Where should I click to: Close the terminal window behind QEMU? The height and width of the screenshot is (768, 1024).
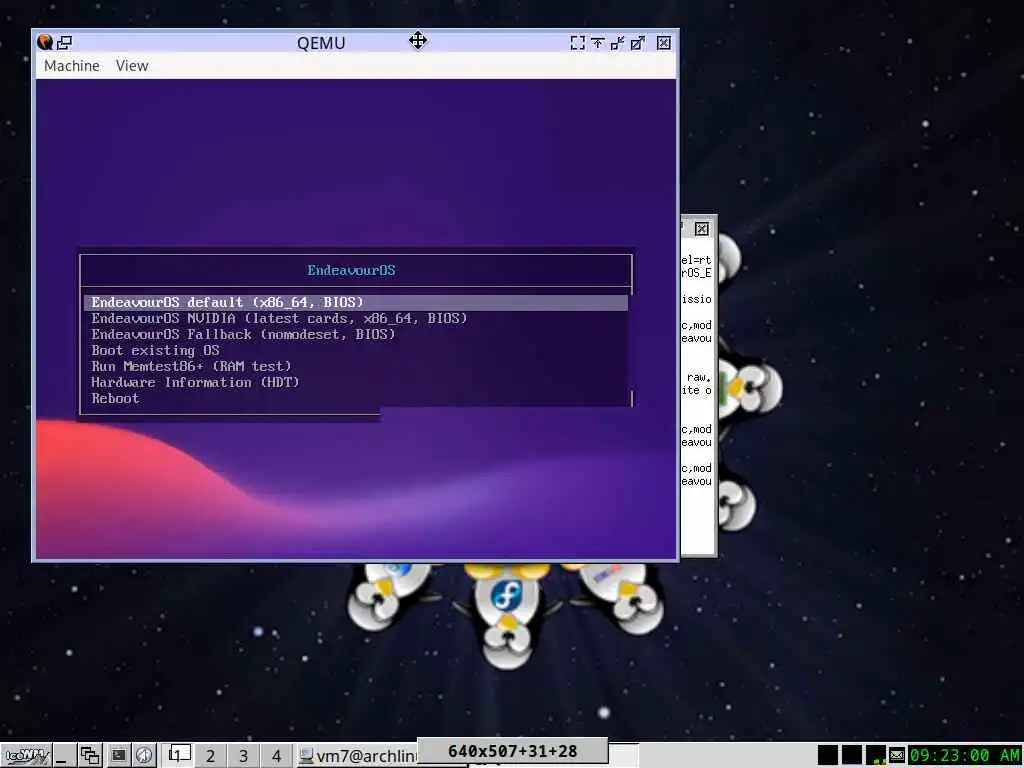pyautogui.click(x=701, y=229)
